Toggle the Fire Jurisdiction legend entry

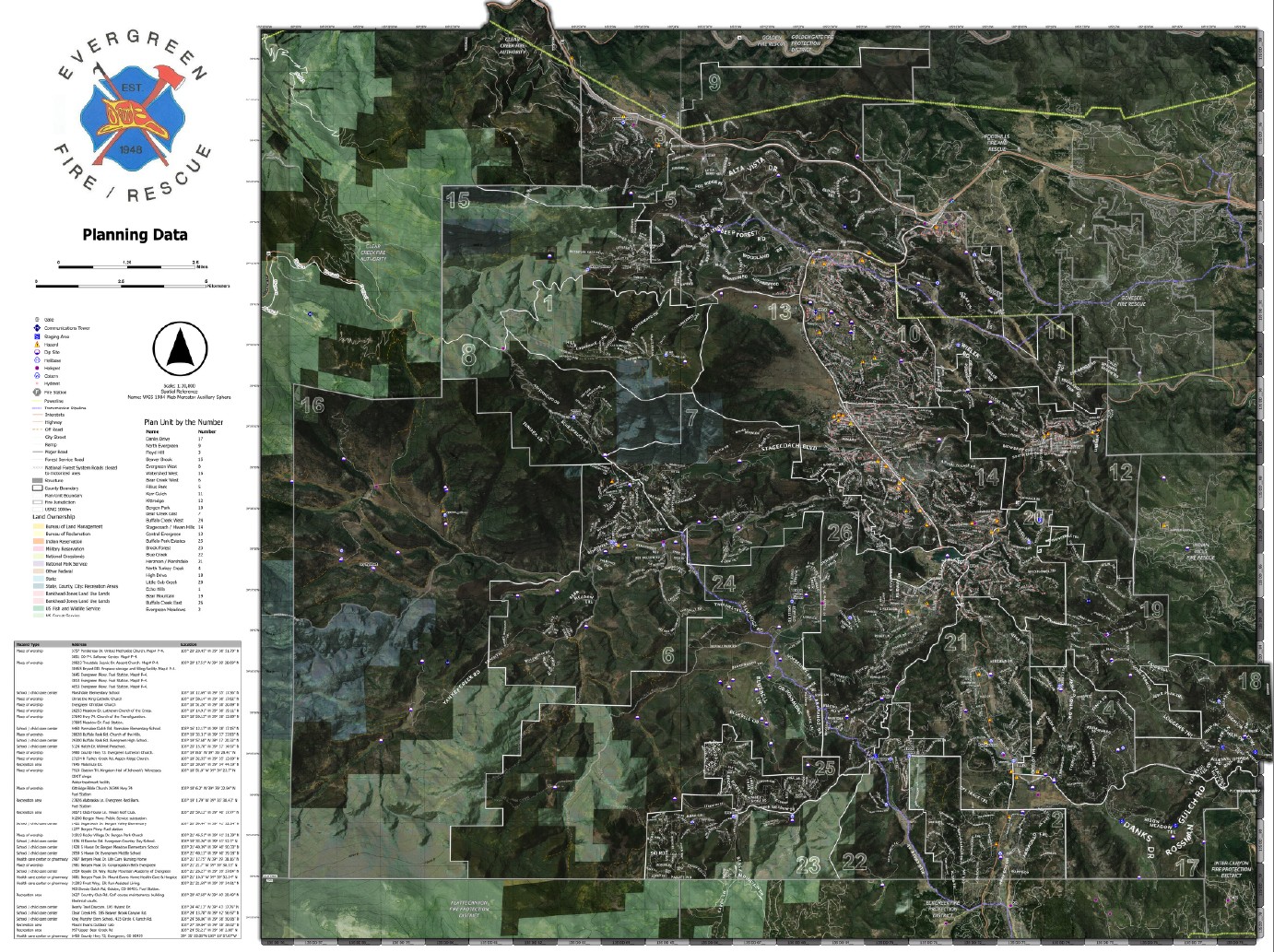(x=38, y=501)
